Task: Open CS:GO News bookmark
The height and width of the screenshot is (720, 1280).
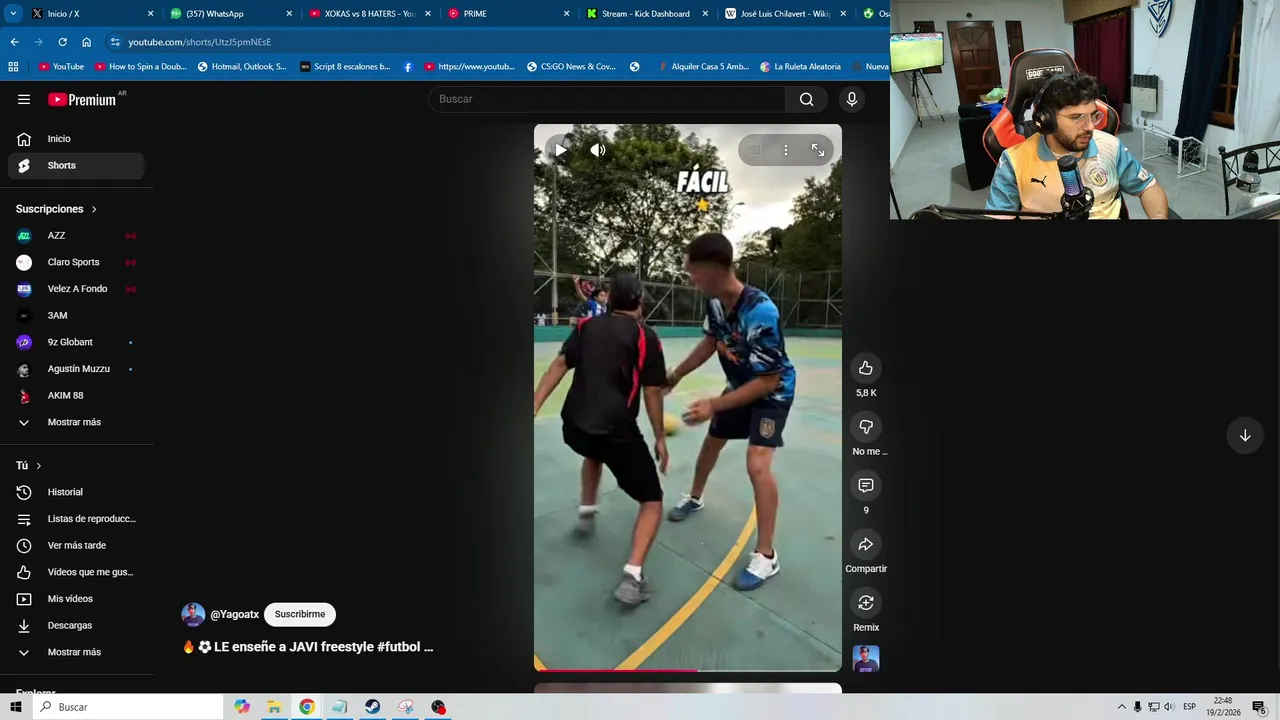Action: (571, 67)
